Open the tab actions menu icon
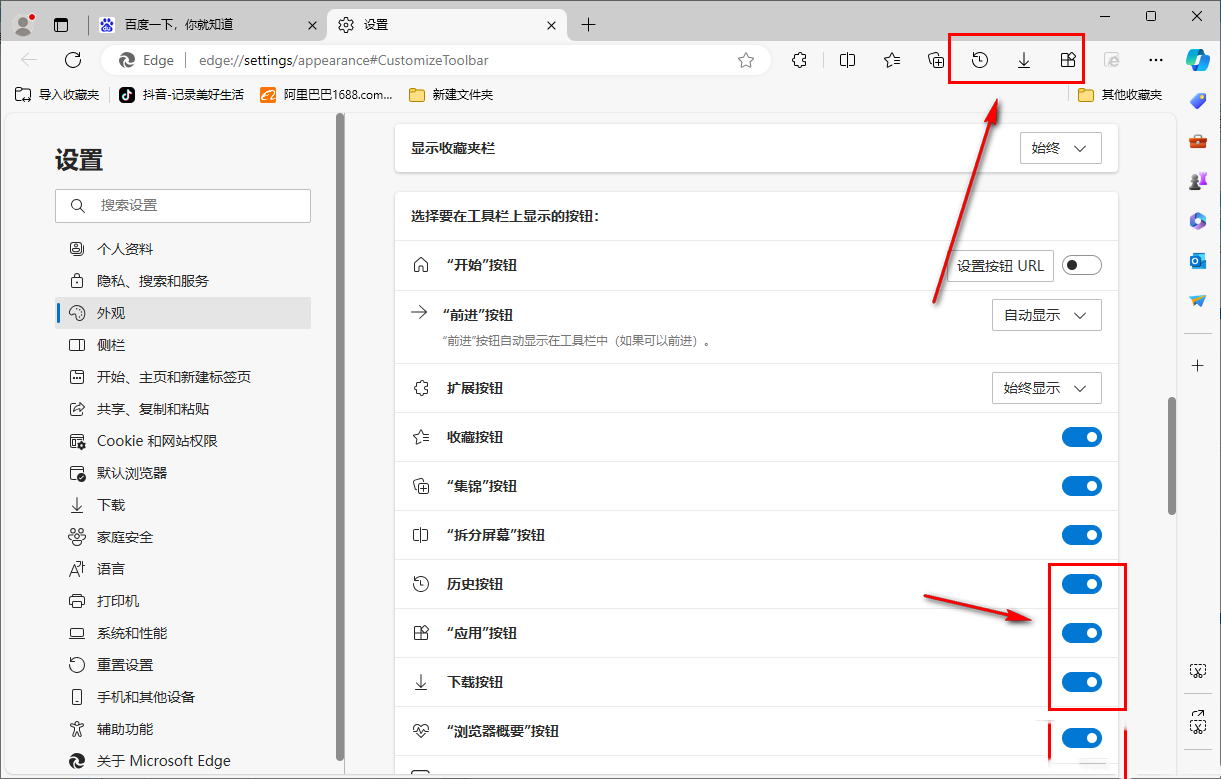This screenshot has height=779, width=1221. (x=62, y=25)
